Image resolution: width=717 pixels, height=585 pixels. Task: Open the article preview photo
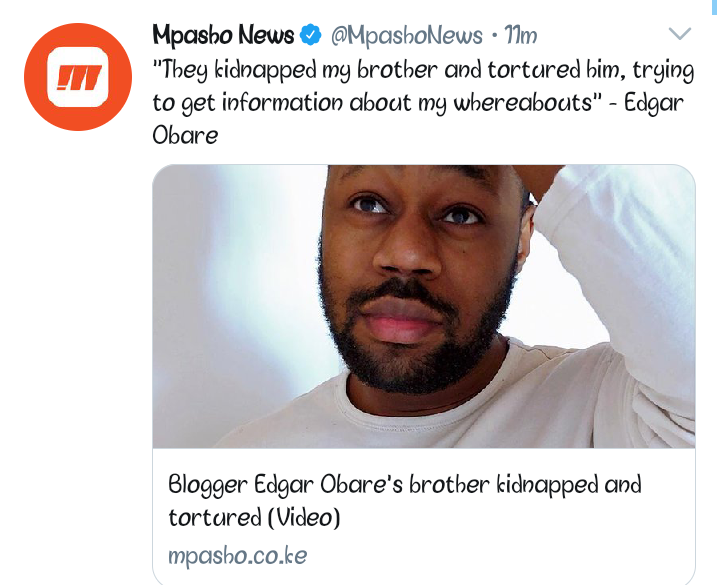pyautogui.click(x=424, y=306)
